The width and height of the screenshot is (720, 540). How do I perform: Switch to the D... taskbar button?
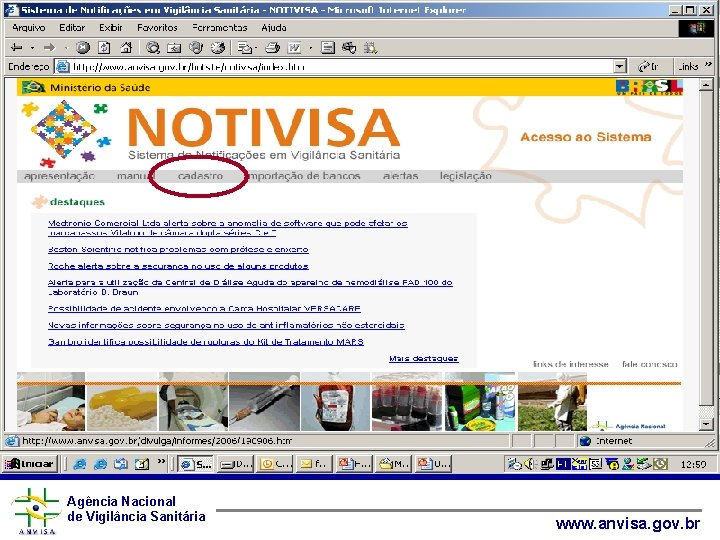pyautogui.click(x=235, y=464)
